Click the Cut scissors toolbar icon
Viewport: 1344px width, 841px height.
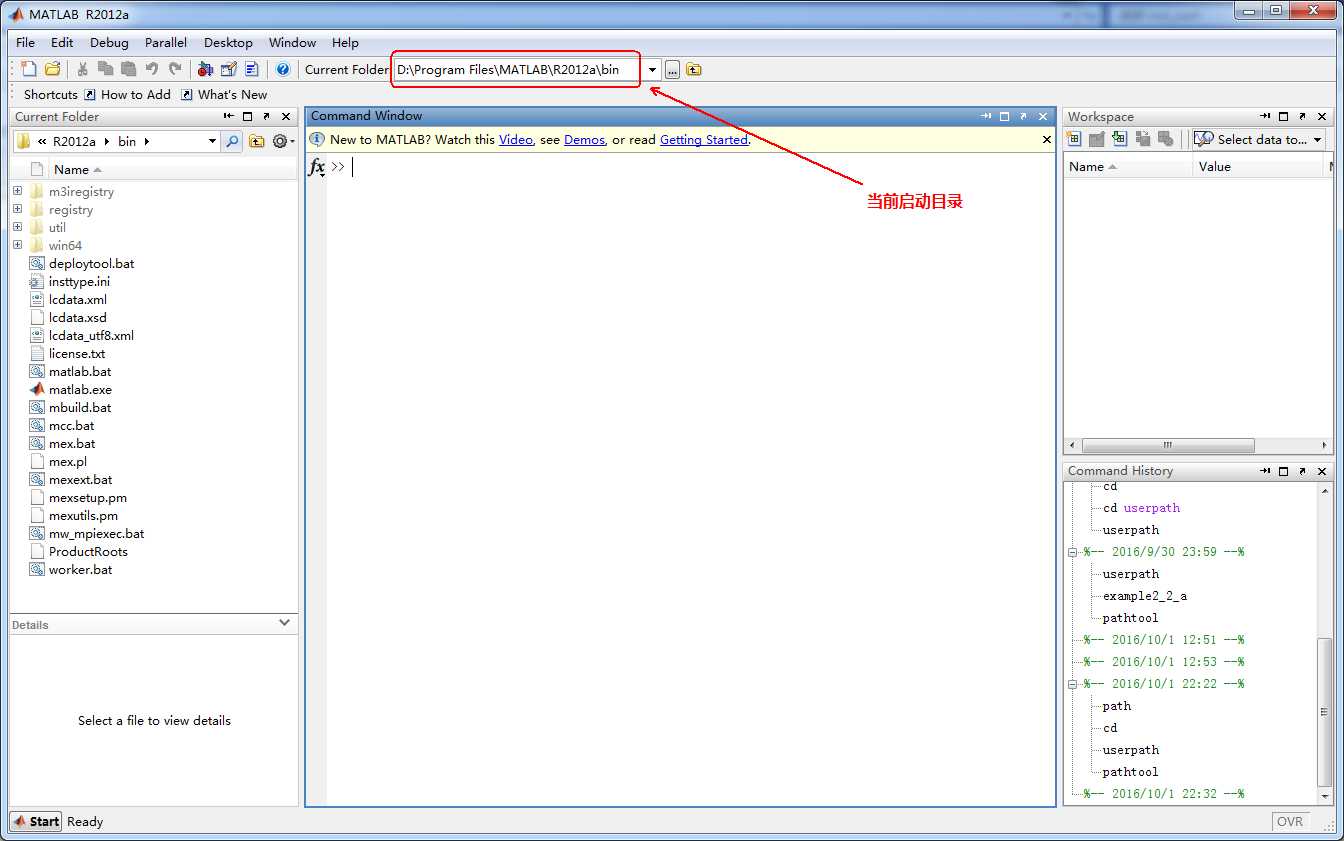[83, 69]
